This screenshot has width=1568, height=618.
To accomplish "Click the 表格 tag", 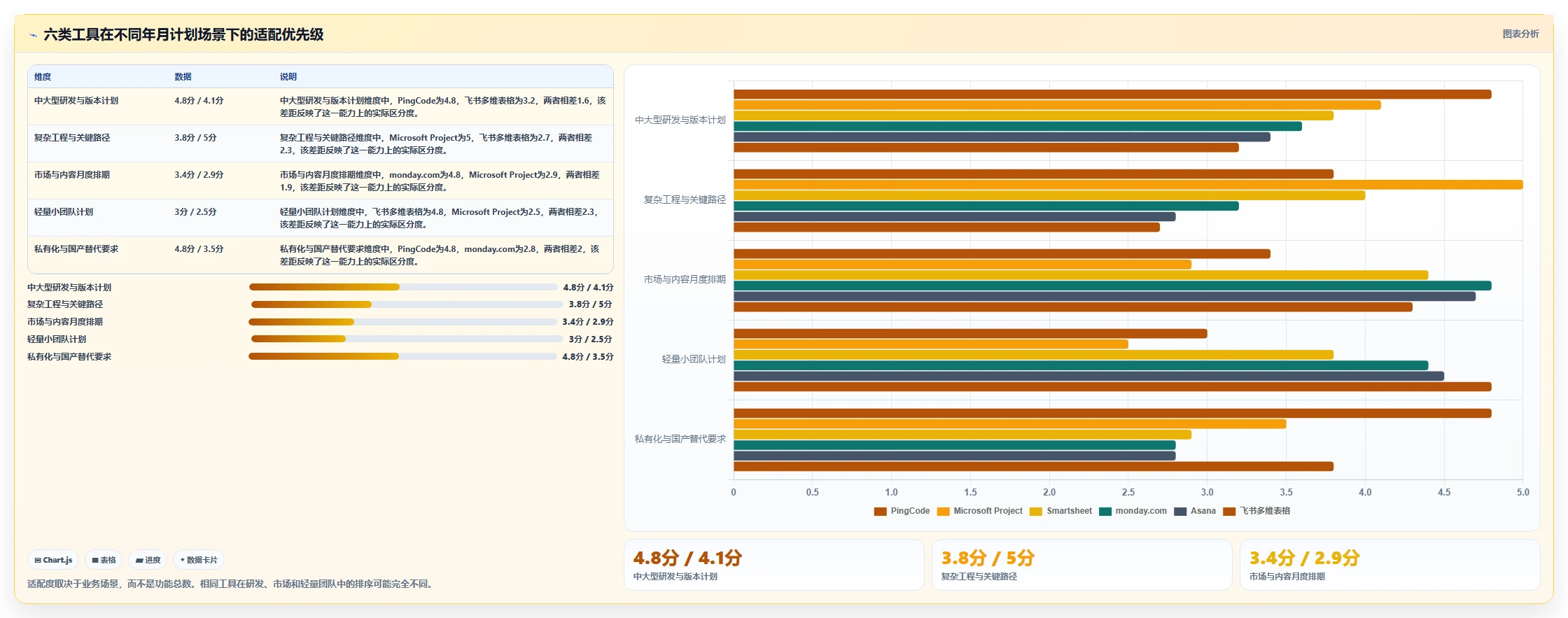I will pyautogui.click(x=104, y=560).
